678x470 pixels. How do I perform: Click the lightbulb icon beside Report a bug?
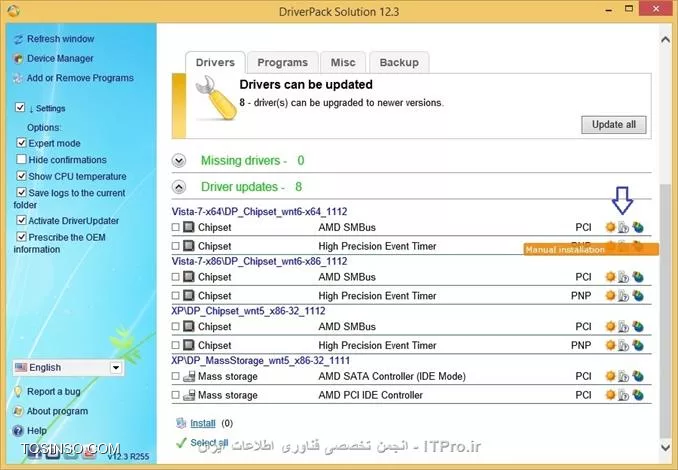coord(18,392)
